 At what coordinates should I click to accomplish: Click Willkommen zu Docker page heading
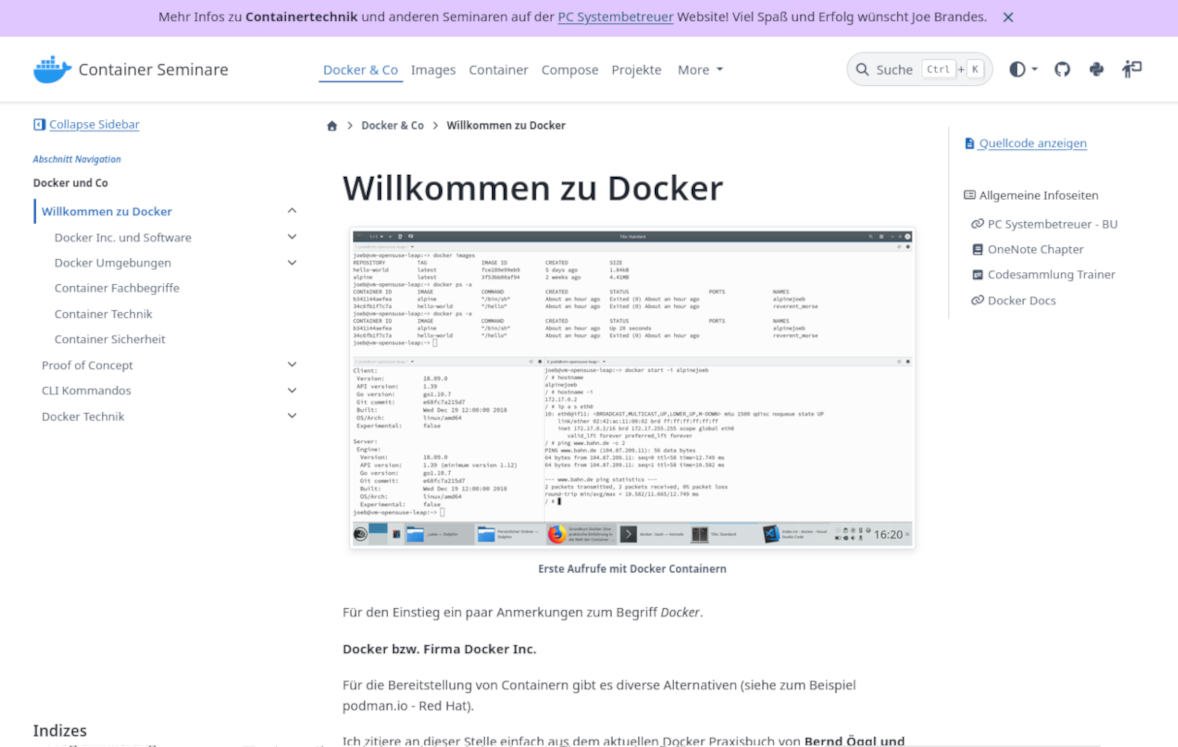pyautogui.click(x=533, y=188)
